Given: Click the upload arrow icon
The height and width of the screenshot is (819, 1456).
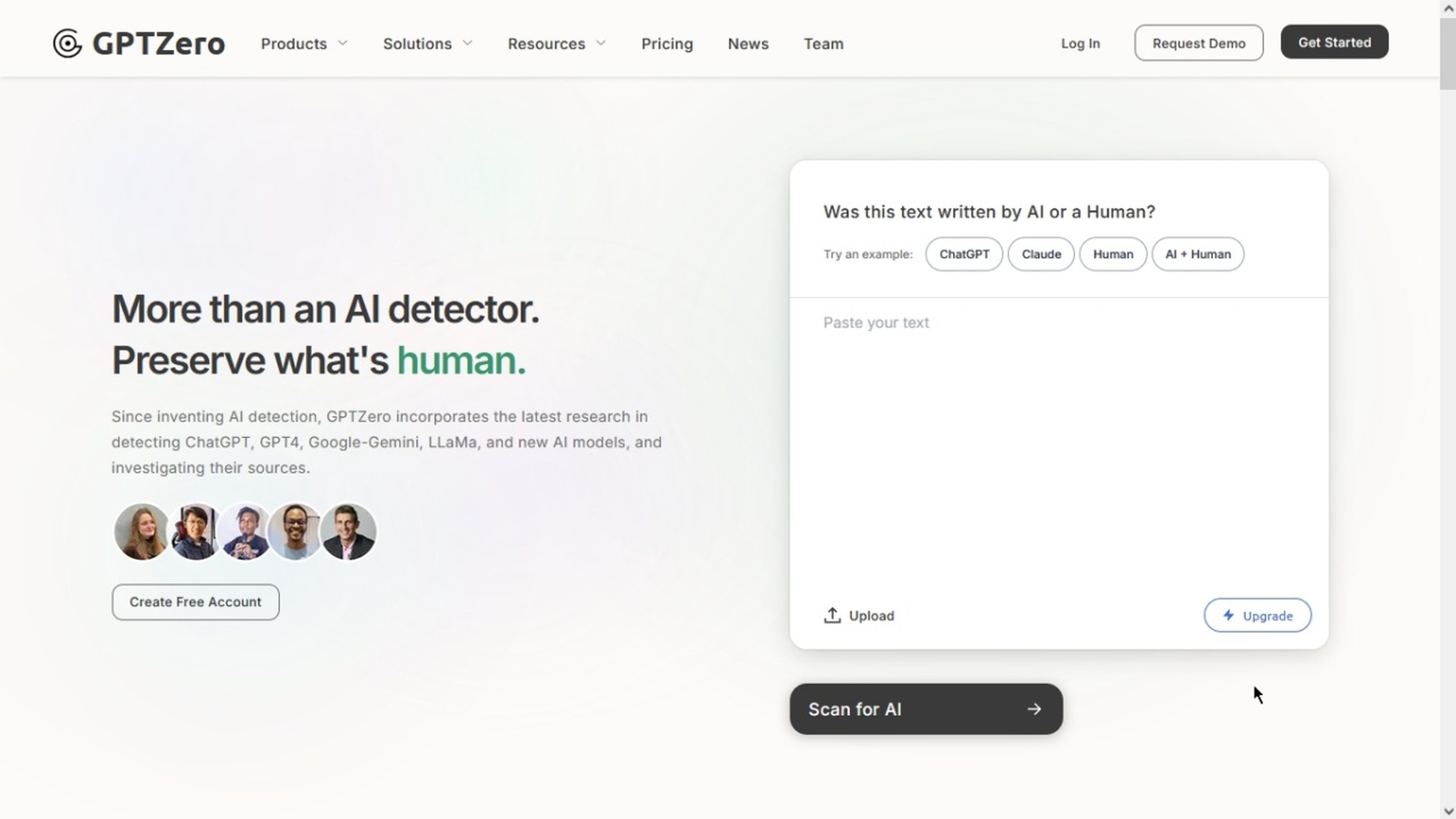Looking at the screenshot, I should [832, 615].
